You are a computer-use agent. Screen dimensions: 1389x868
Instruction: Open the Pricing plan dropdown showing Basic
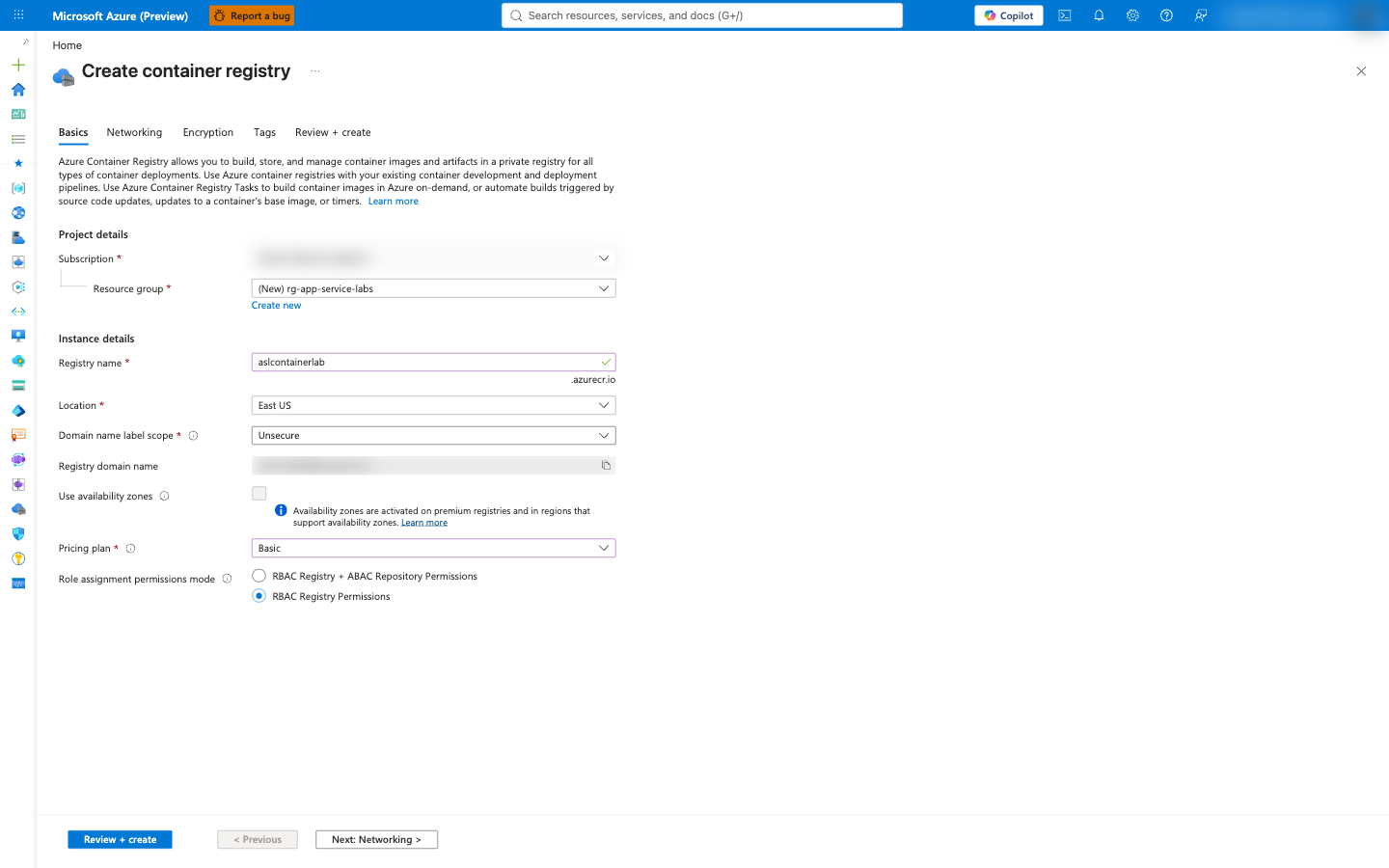433,548
